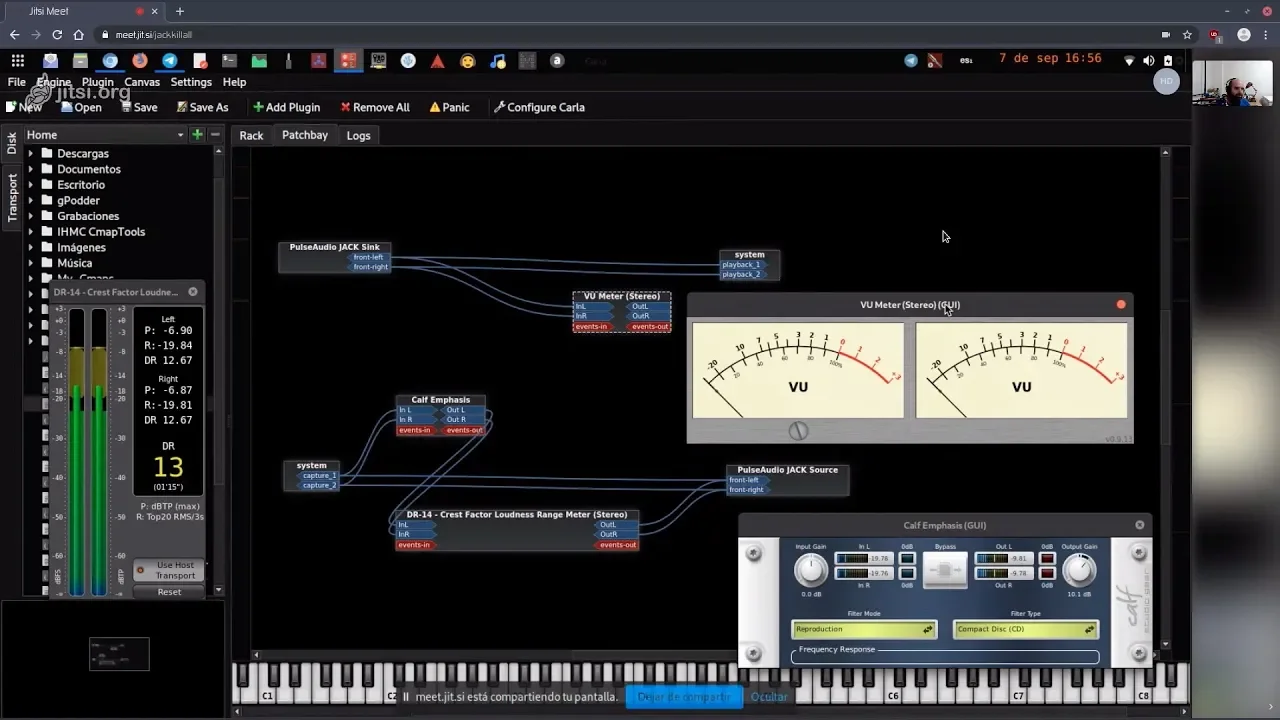1280x720 pixels.
Task: Open a project with the Open toolbar button
Action: (x=81, y=107)
